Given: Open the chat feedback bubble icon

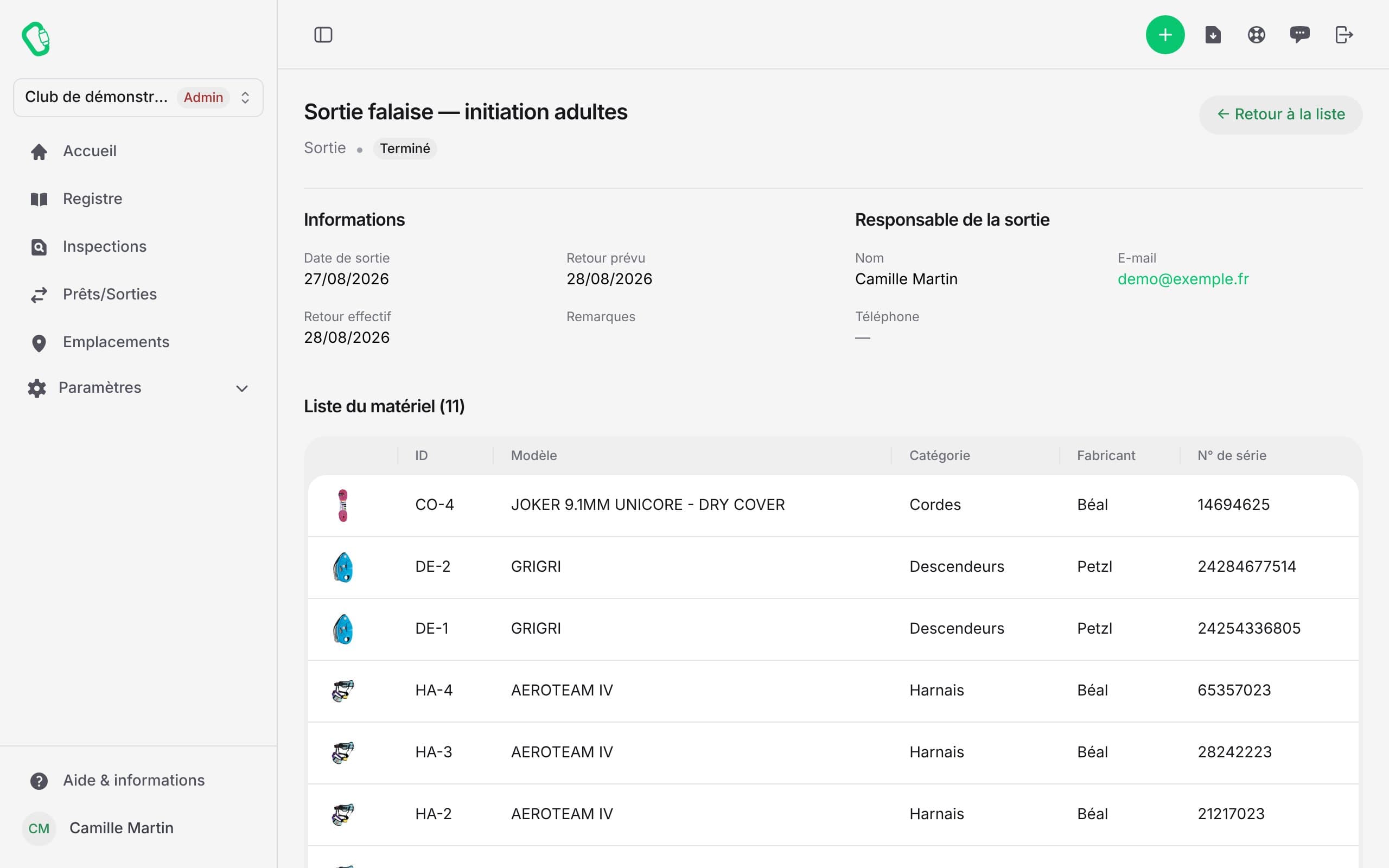Looking at the screenshot, I should 1299,35.
